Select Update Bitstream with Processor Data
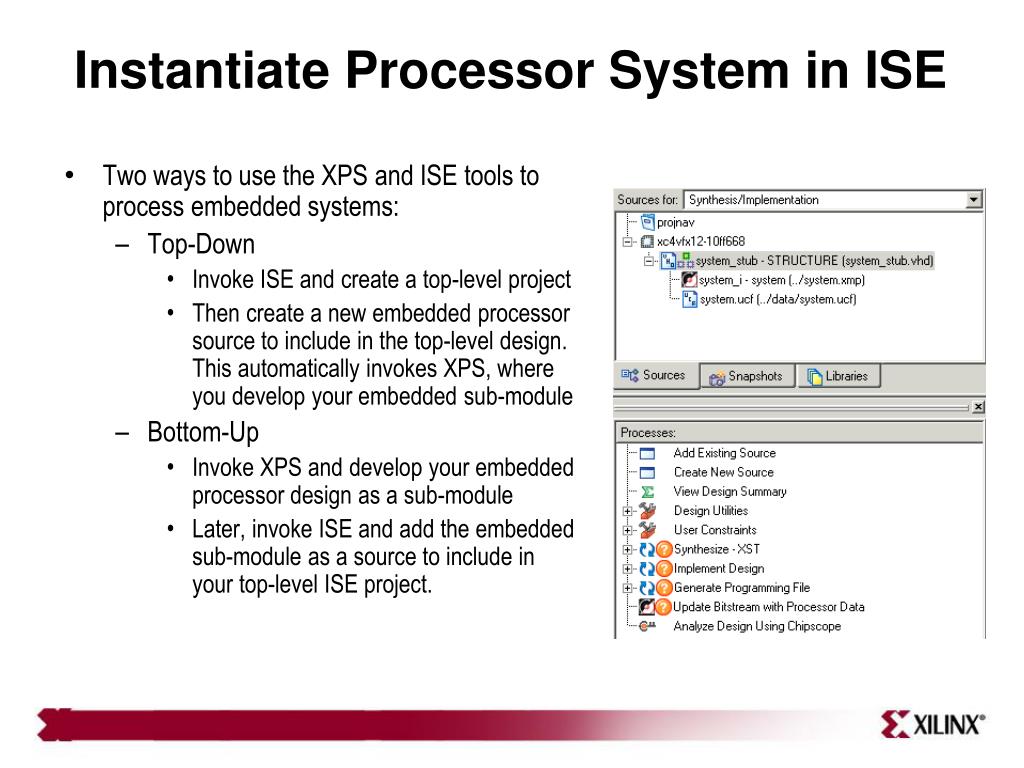The height and width of the screenshot is (768, 1024). [769, 607]
